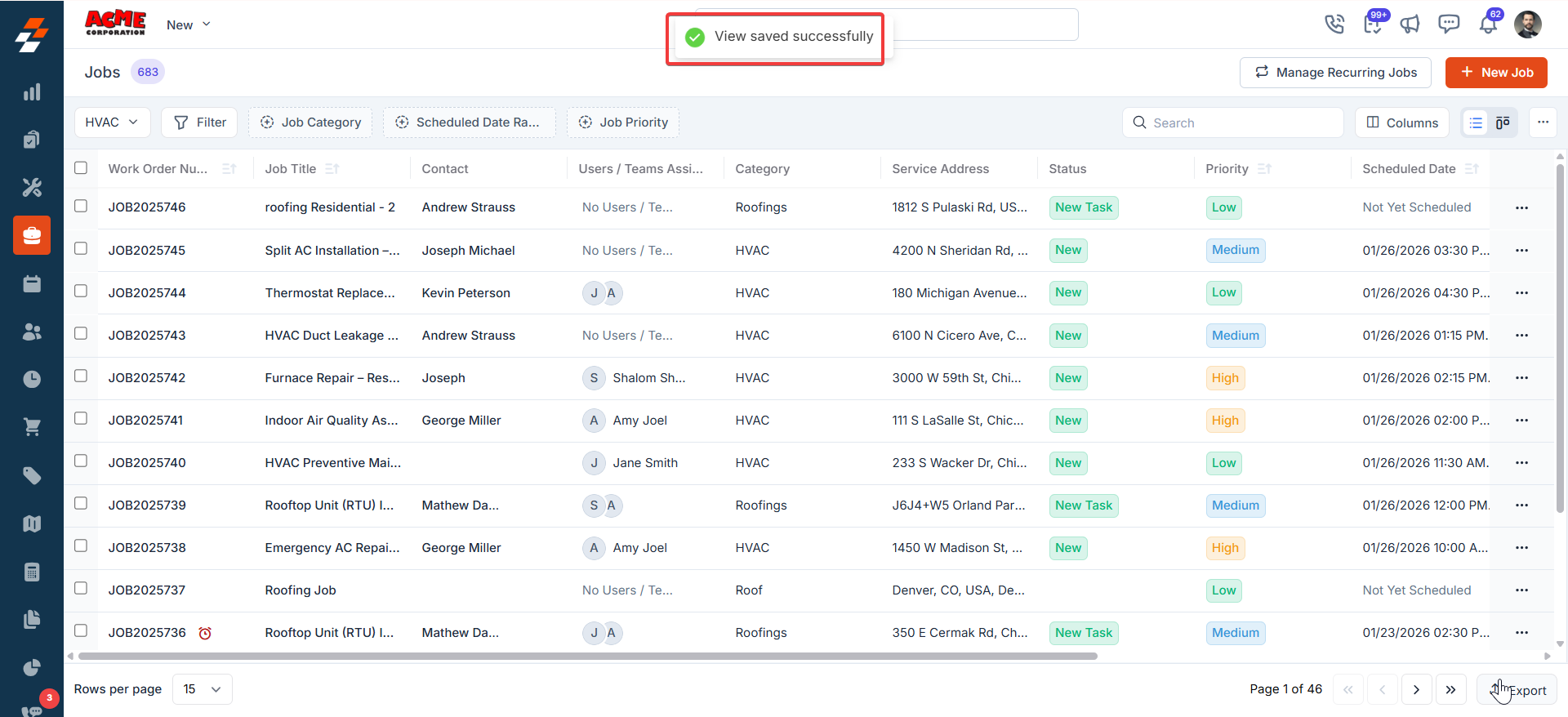Viewport: 1568px width, 717px height.
Task: Open the user profile avatar
Action: (1527, 24)
